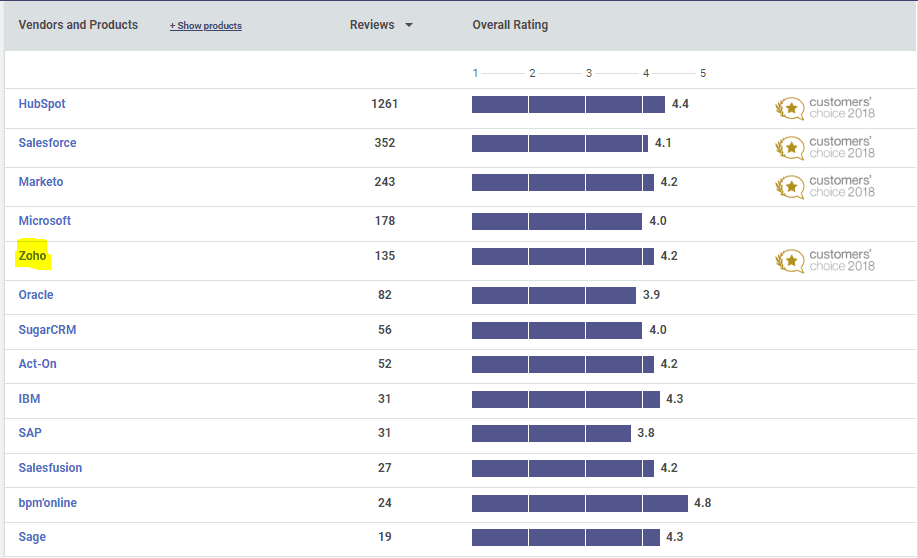918x558 pixels.
Task: Click Oracle's 3.9 rating bar
Action: [554, 295]
